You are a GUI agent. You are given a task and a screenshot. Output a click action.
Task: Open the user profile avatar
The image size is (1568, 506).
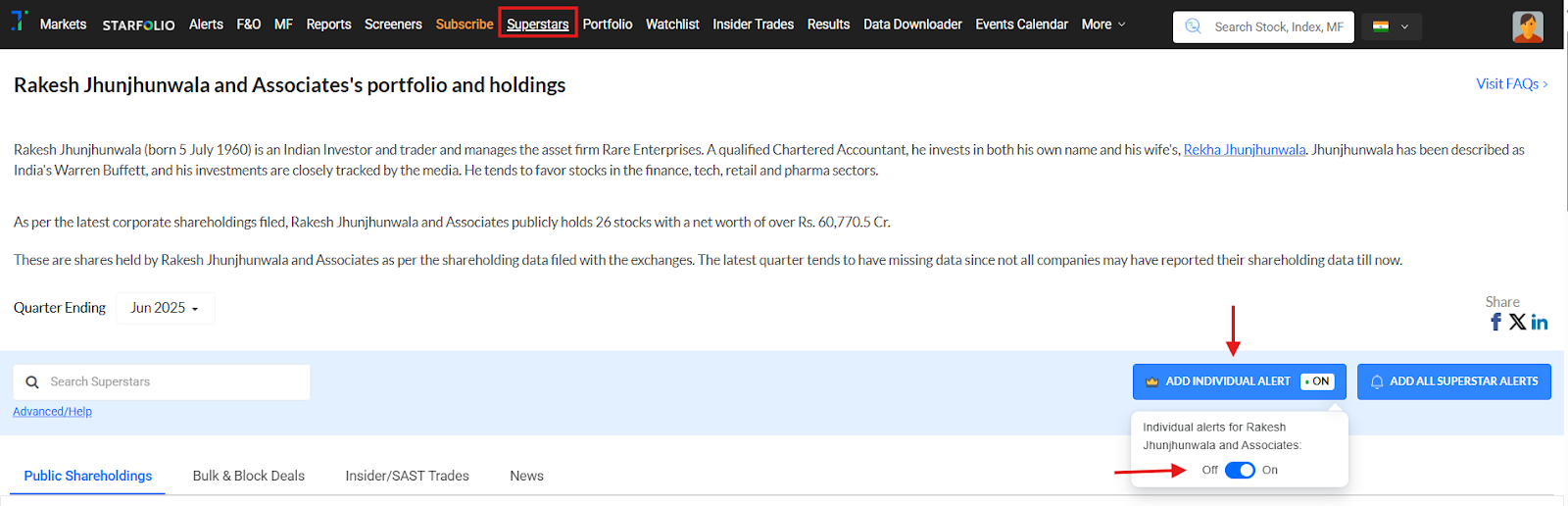[1527, 26]
